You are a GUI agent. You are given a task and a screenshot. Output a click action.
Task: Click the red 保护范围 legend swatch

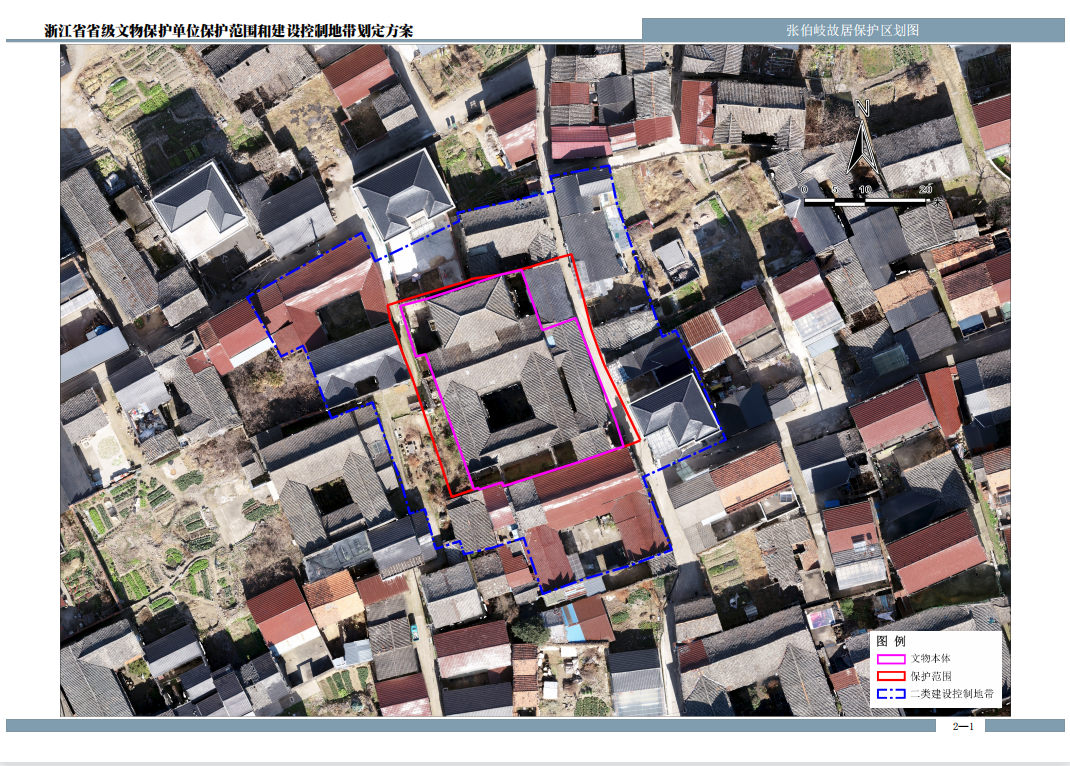891,677
